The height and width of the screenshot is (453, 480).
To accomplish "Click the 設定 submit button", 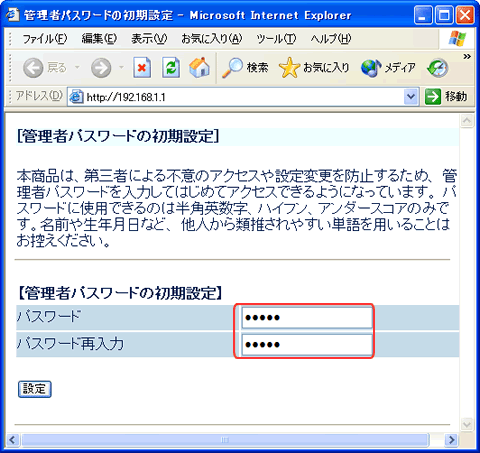I will pyautogui.click(x=35, y=389).
